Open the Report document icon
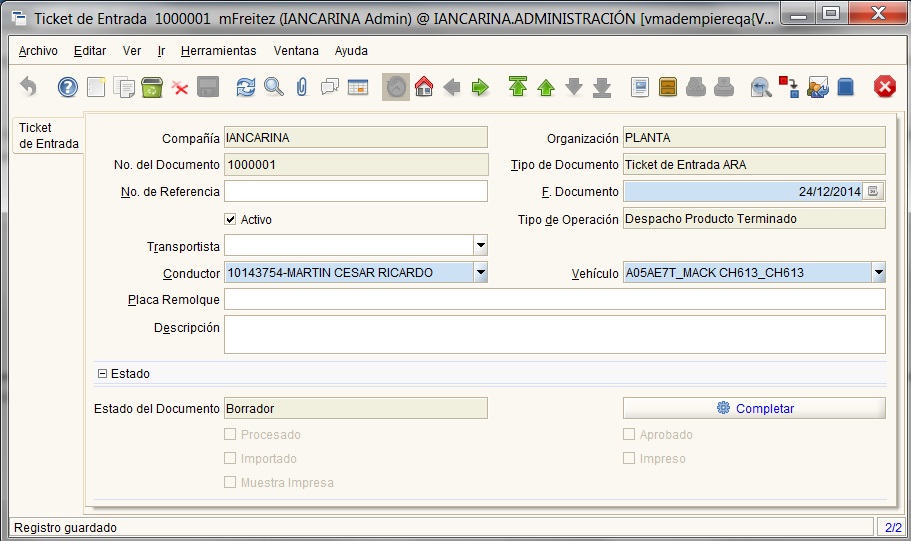 pyautogui.click(x=640, y=87)
